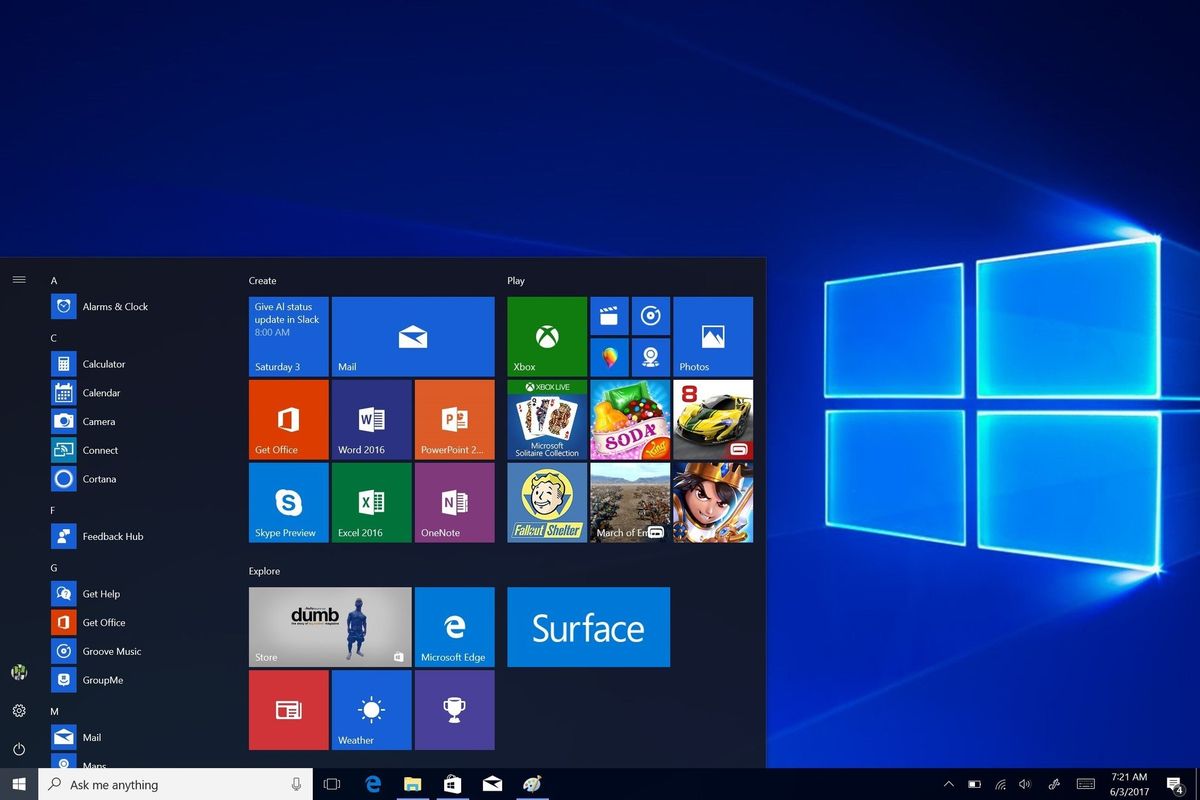Expand the Start menu hamburger panel
The image size is (1200, 800).
coord(19,279)
